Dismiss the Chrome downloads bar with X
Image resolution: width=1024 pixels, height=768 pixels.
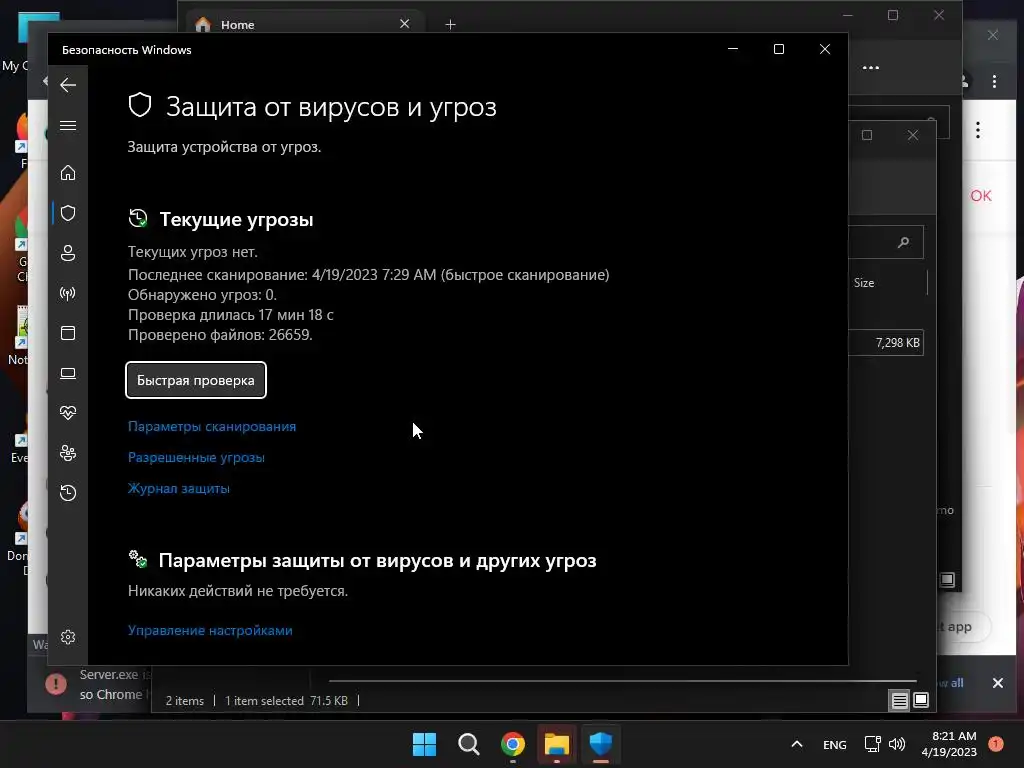point(997,683)
